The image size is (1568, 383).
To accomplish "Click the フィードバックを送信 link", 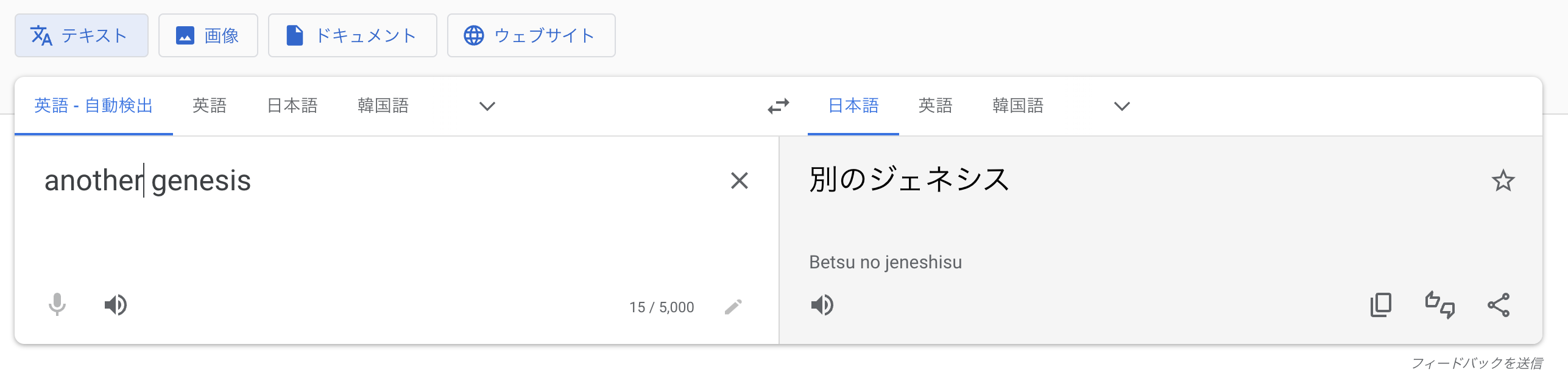I will (x=1477, y=363).
